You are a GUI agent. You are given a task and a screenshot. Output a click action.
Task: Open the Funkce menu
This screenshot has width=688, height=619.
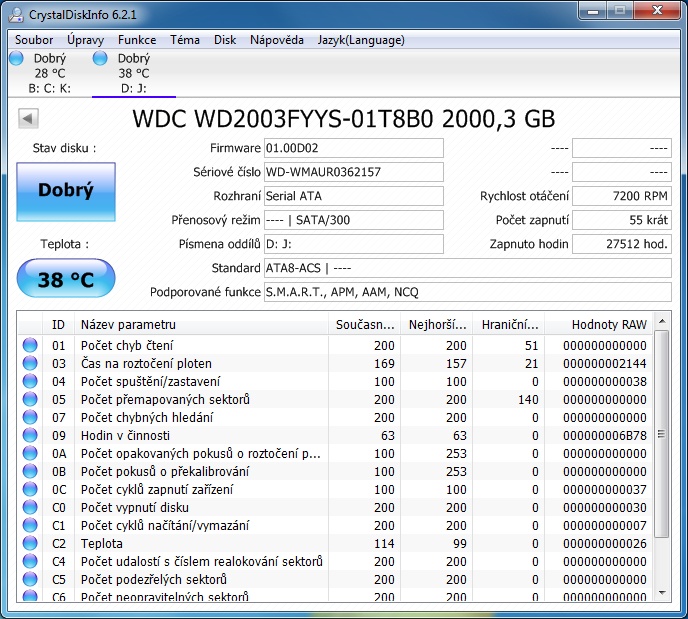pos(137,40)
